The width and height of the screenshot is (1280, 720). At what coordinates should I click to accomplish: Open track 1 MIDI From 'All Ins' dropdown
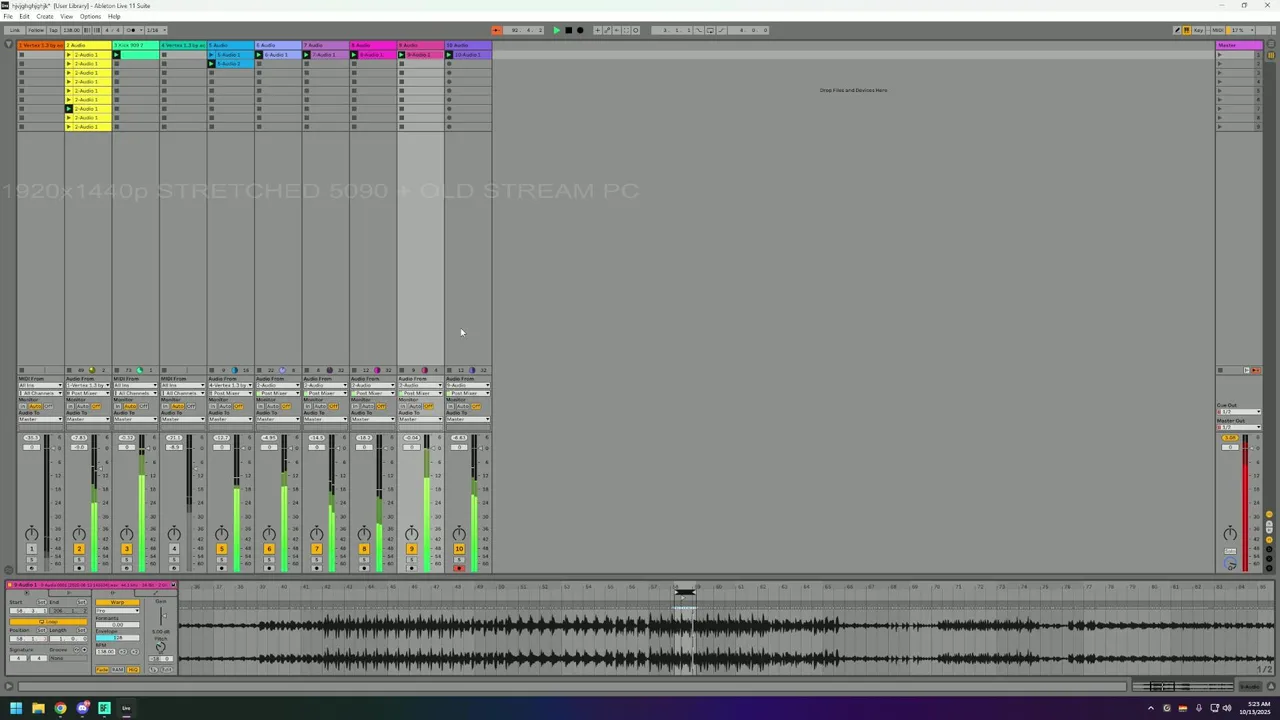click(x=40, y=385)
